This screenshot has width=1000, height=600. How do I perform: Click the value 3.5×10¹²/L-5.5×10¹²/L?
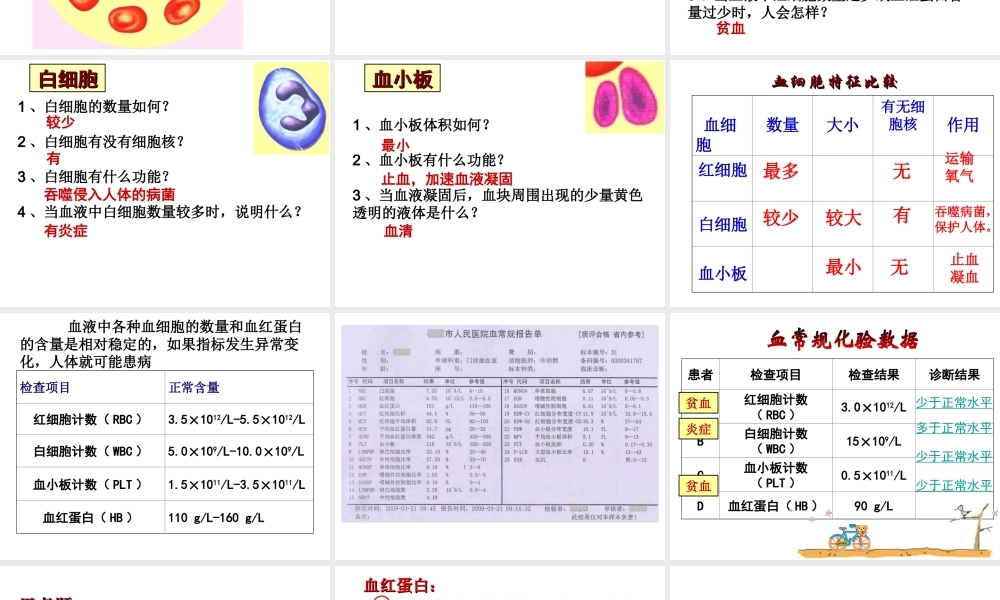click(x=237, y=420)
